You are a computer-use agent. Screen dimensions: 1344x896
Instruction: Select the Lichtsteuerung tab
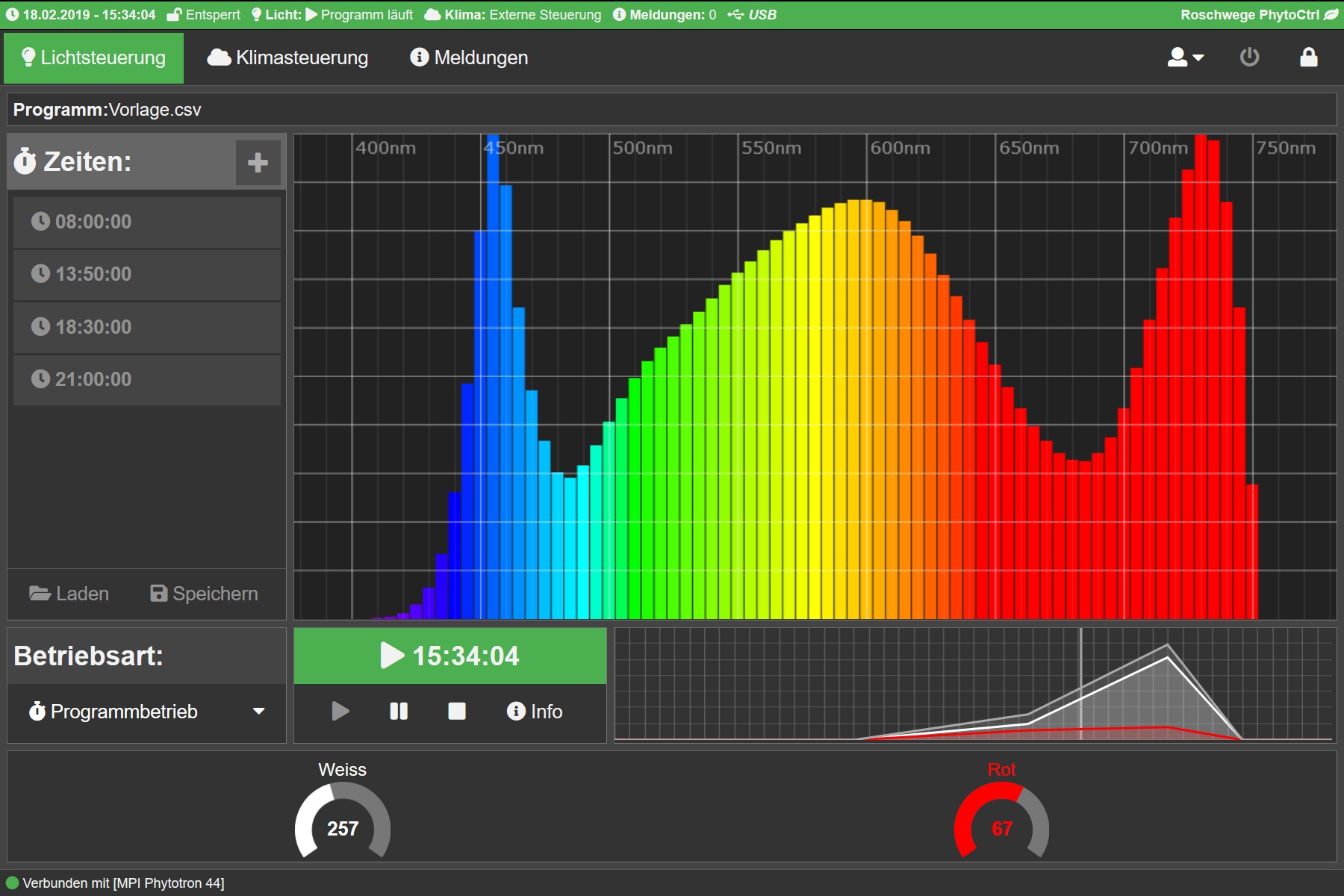click(x=94, y=57)
